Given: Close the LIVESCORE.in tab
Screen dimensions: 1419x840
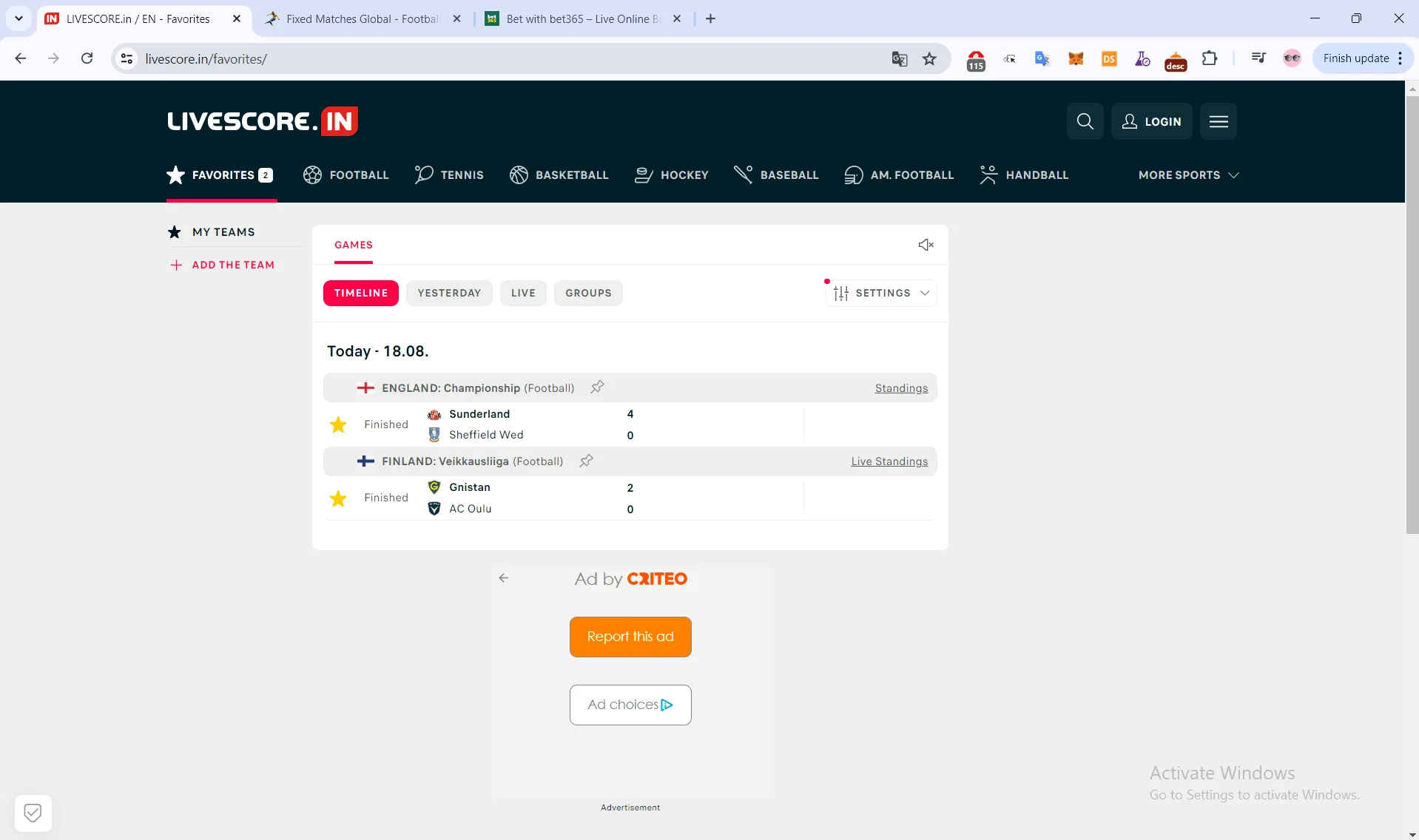Looking at the screenshot, I should 237,18.
